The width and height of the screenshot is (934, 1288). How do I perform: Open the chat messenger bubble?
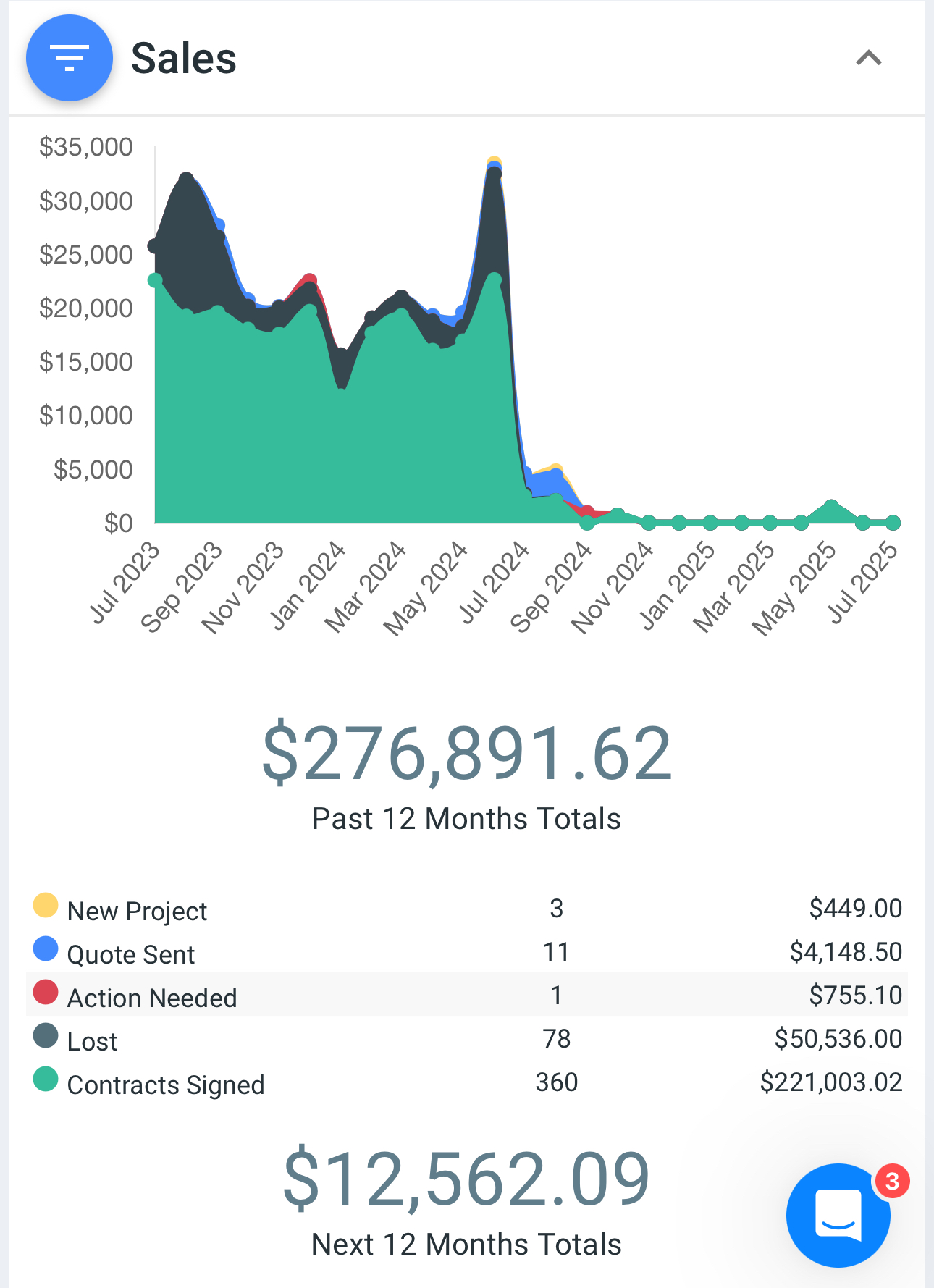point(838,1215)
